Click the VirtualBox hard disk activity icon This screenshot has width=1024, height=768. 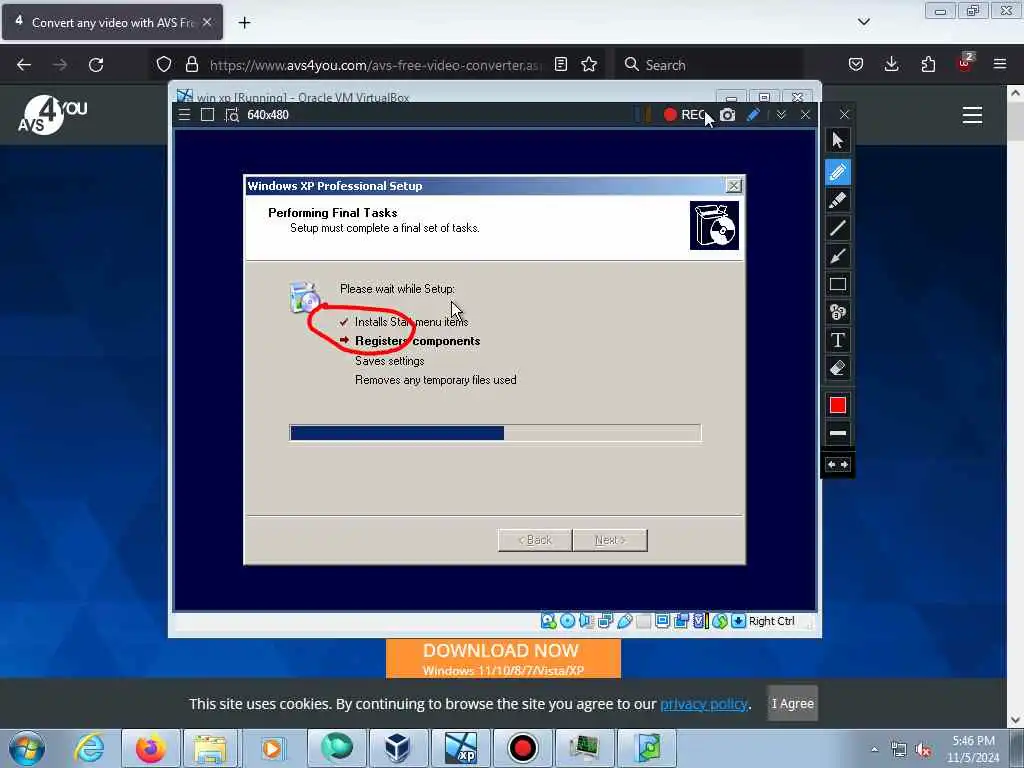pyautogui.click(x=549, y=621)
